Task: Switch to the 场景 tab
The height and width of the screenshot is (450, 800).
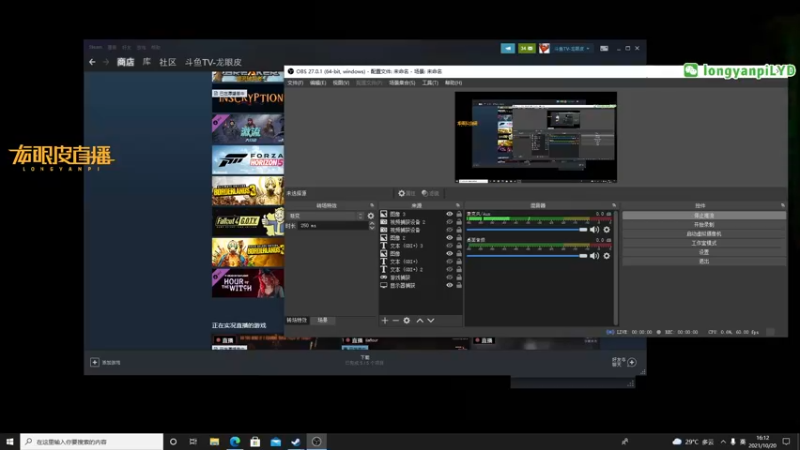Action: pyautogui.click(x=322, y=320)
